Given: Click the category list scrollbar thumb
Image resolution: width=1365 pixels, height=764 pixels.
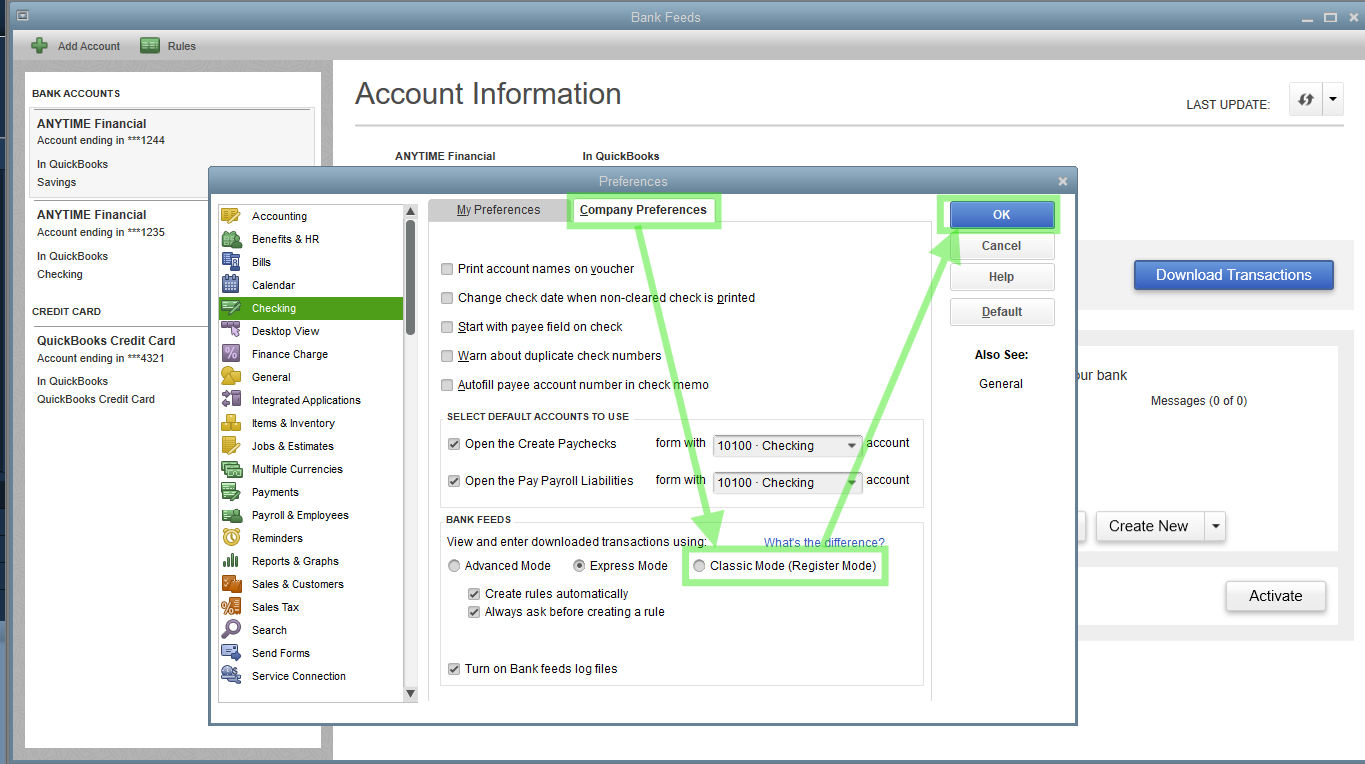Looking at the screenshot, I should 410,277.
